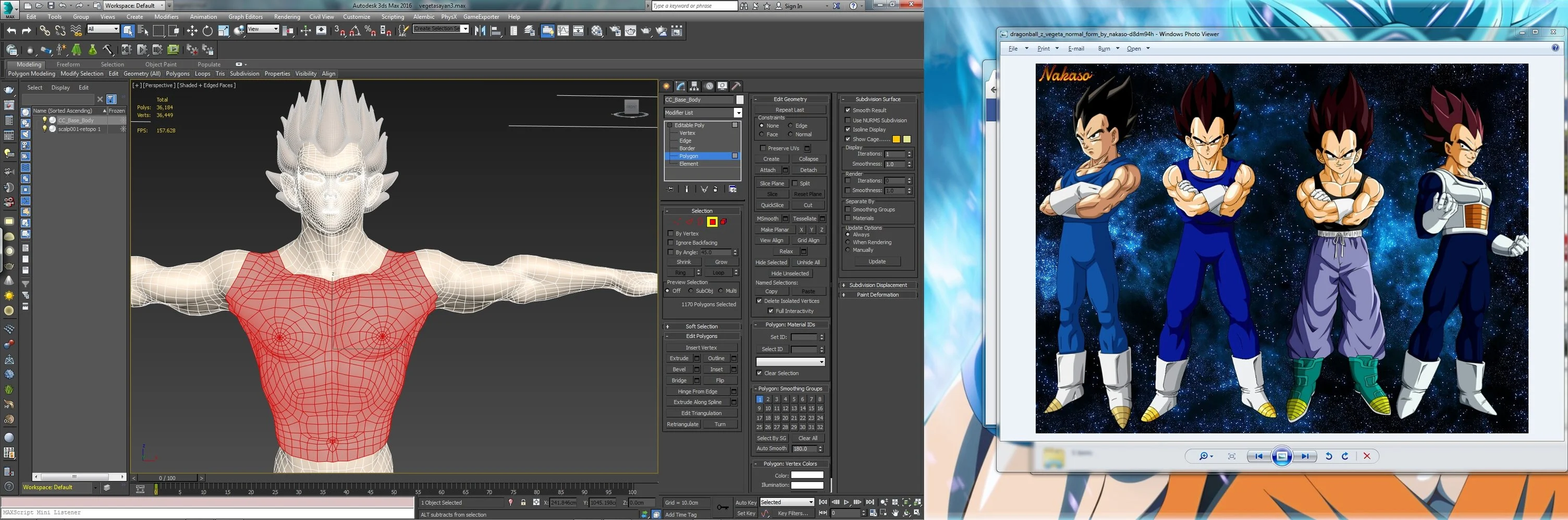Collapse the Edit Geometry rollout

click(790, 99)
